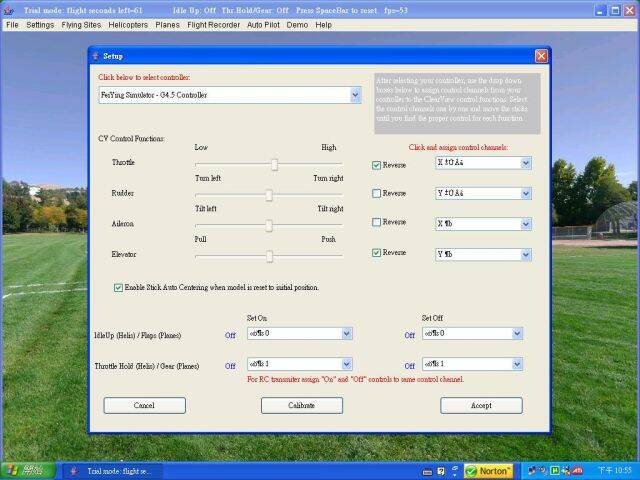The height and width of the screenshot is (480, 640).
Task: Click the Cancel button
Action: coord(144,405)
